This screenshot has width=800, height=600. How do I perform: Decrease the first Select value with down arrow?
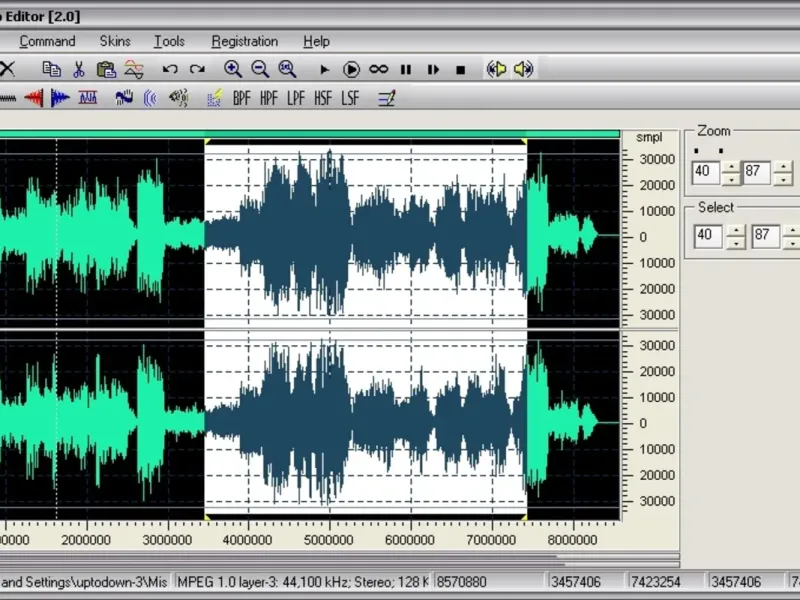(736, 243)
